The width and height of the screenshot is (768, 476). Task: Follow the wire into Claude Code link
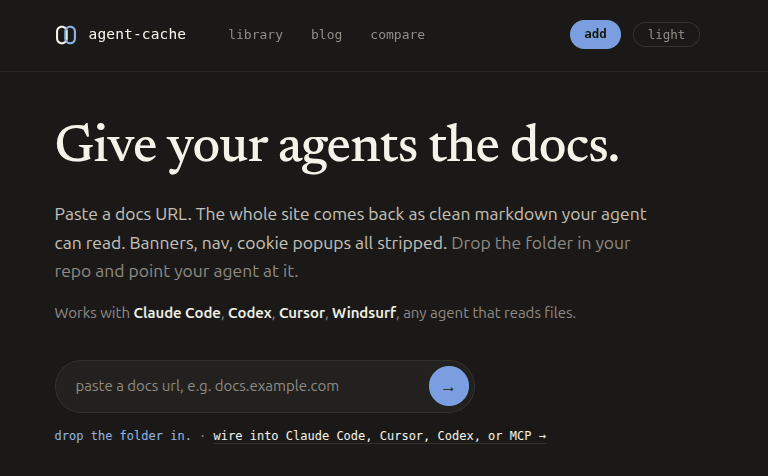click(380, 436)
